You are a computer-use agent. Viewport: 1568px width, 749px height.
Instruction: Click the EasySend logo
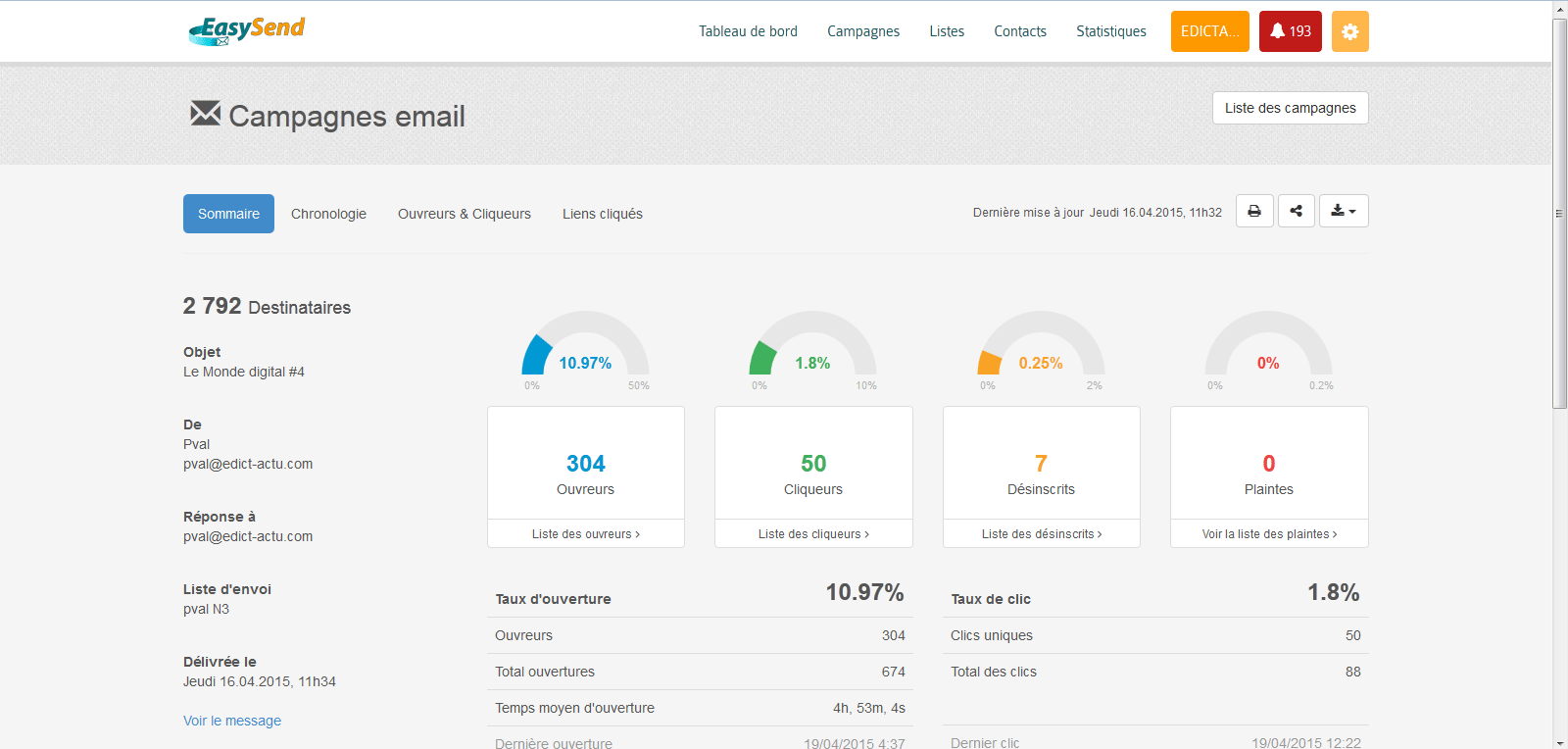point(247,30)
